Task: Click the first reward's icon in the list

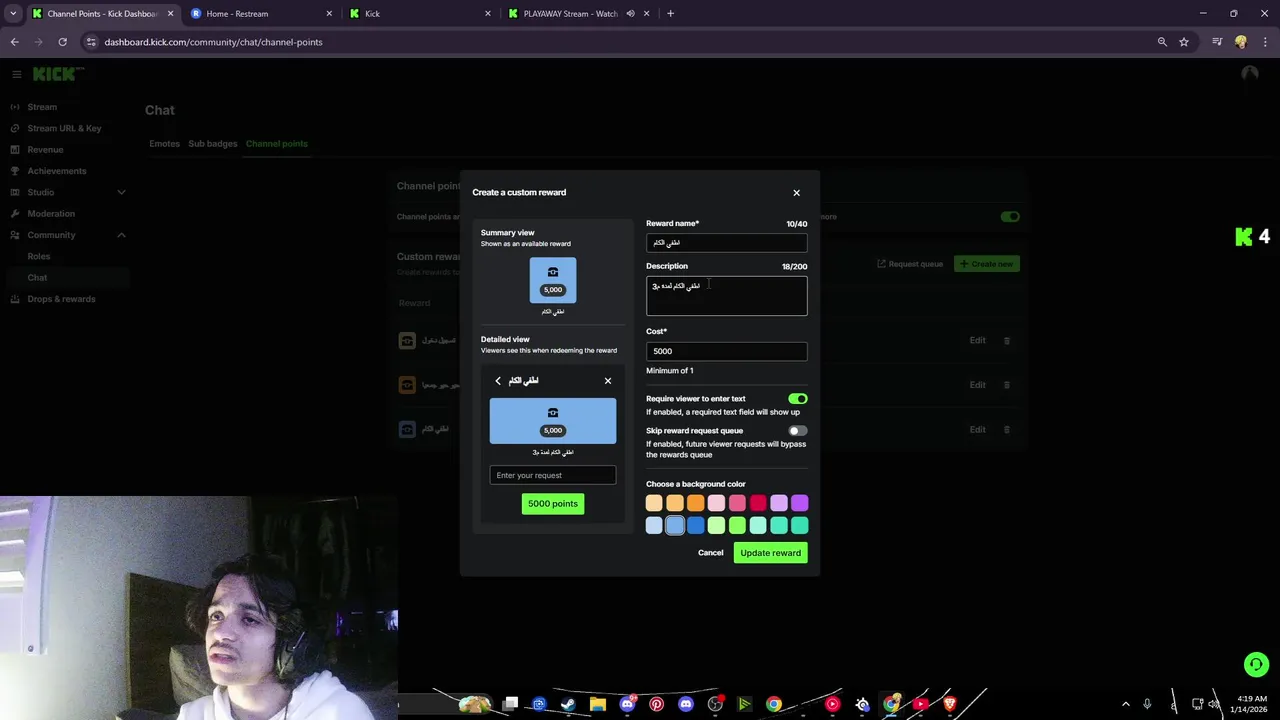Action: [407, 340]
